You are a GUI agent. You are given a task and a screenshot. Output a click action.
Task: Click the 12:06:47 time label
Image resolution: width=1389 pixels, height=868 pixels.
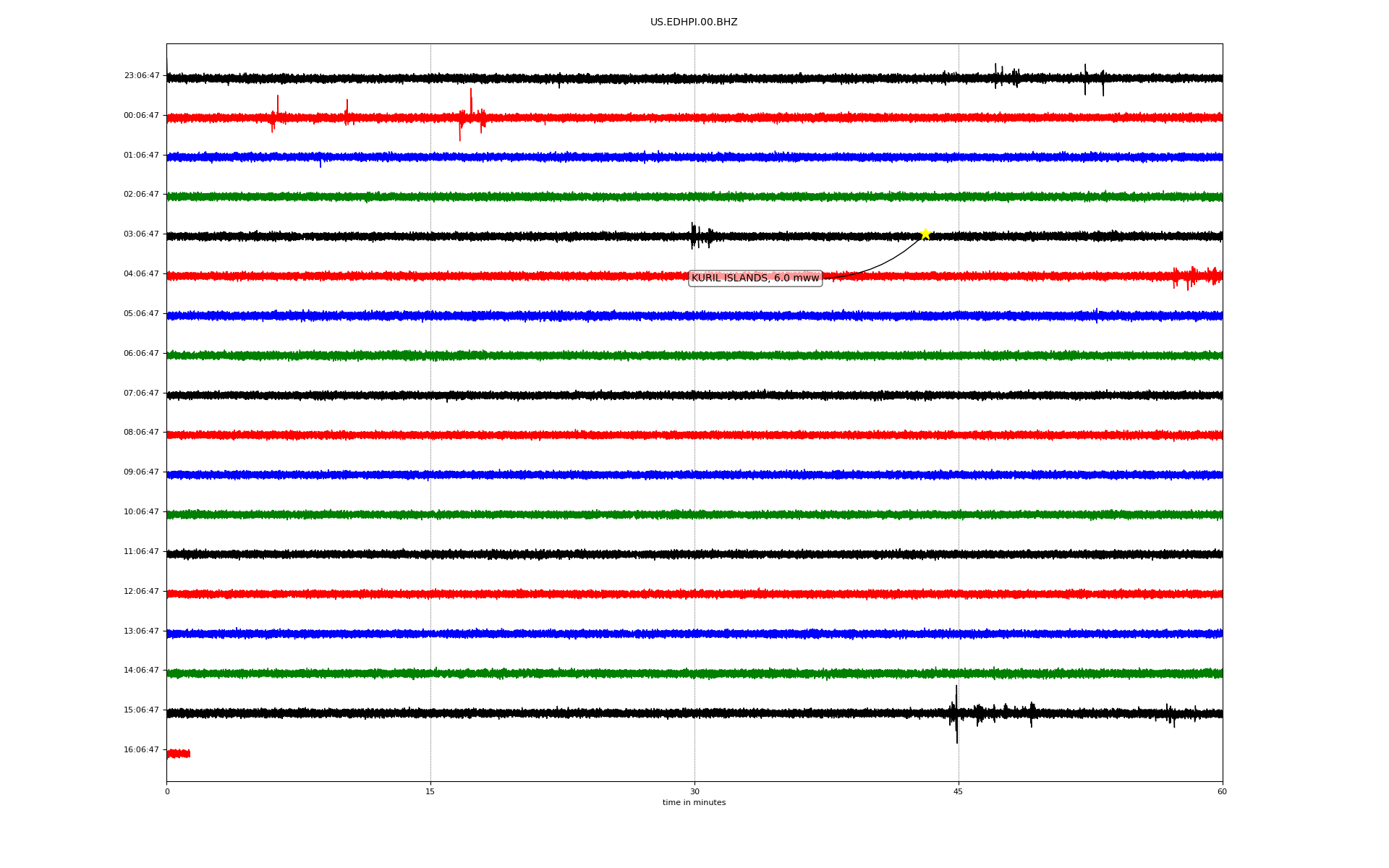tap(142, 591)
